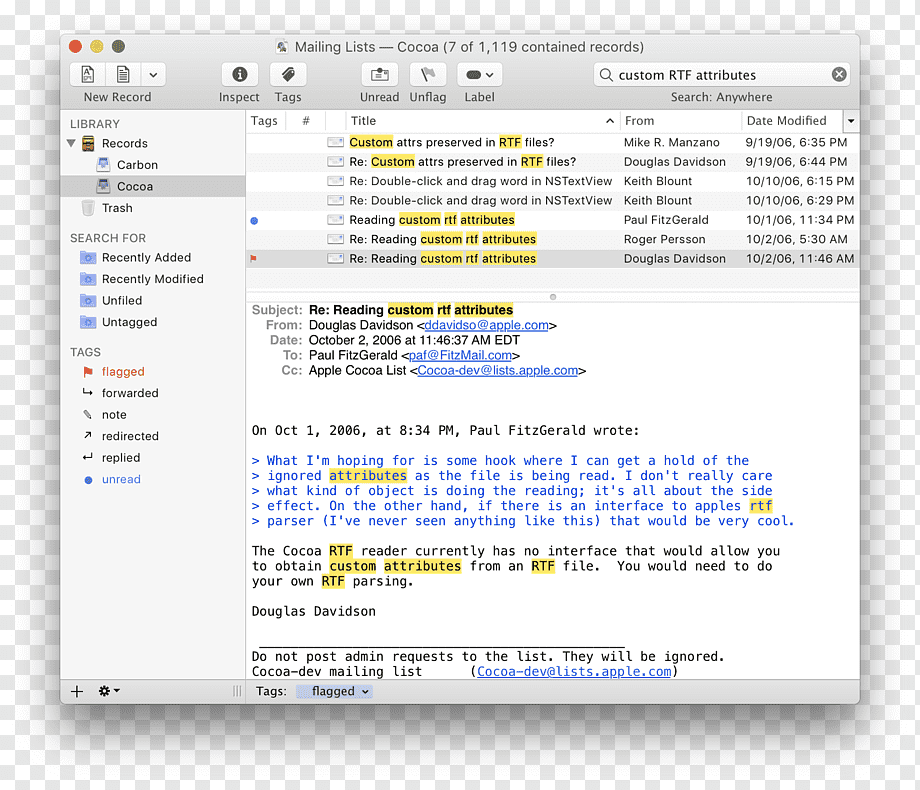Select the Cocoa mailing list
This screenshot has height=790, width=920.
click(153, 186)
